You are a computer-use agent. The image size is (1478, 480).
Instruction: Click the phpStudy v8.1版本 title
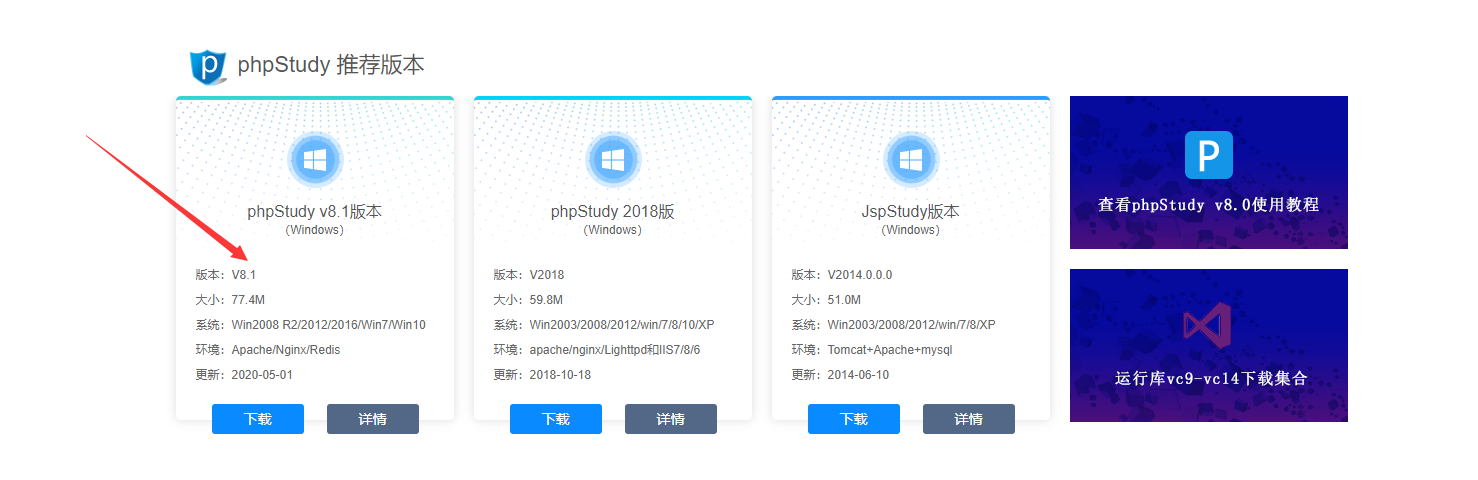(x=315, y=212)
